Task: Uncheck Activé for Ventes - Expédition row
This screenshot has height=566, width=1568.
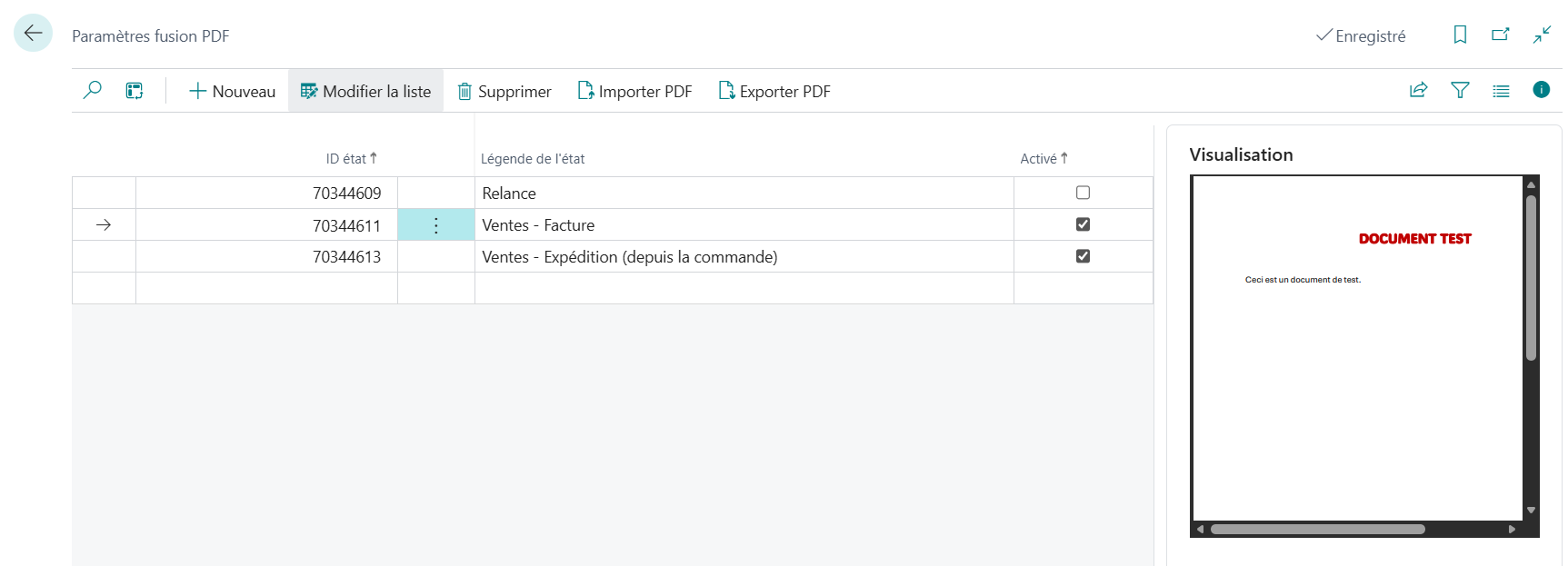Action: [1083, 256]
